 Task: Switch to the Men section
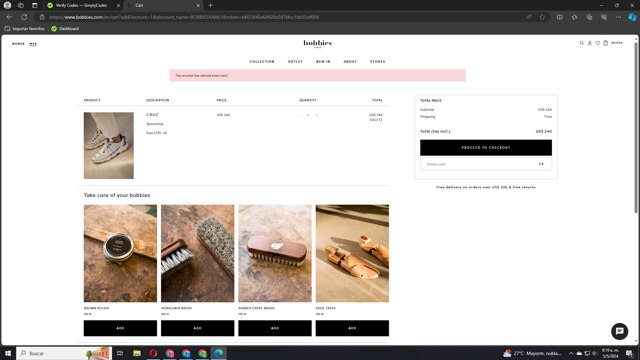coord(33,44)
